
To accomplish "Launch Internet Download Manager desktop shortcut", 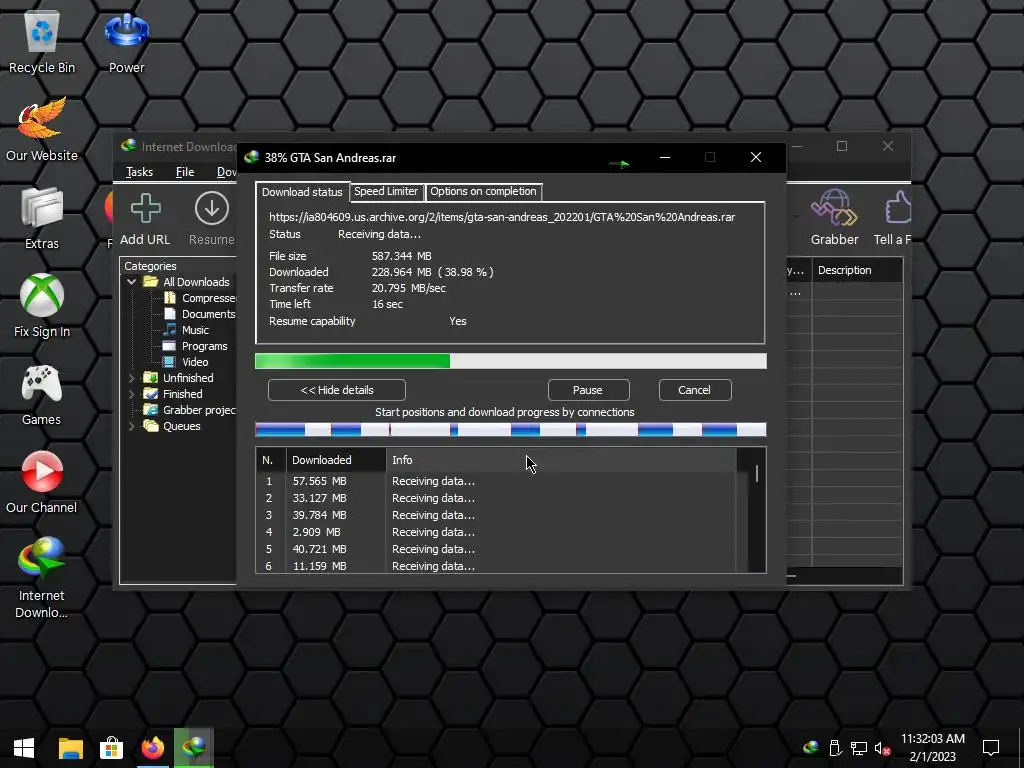I will pyautogui.click(x=42, y=577).
